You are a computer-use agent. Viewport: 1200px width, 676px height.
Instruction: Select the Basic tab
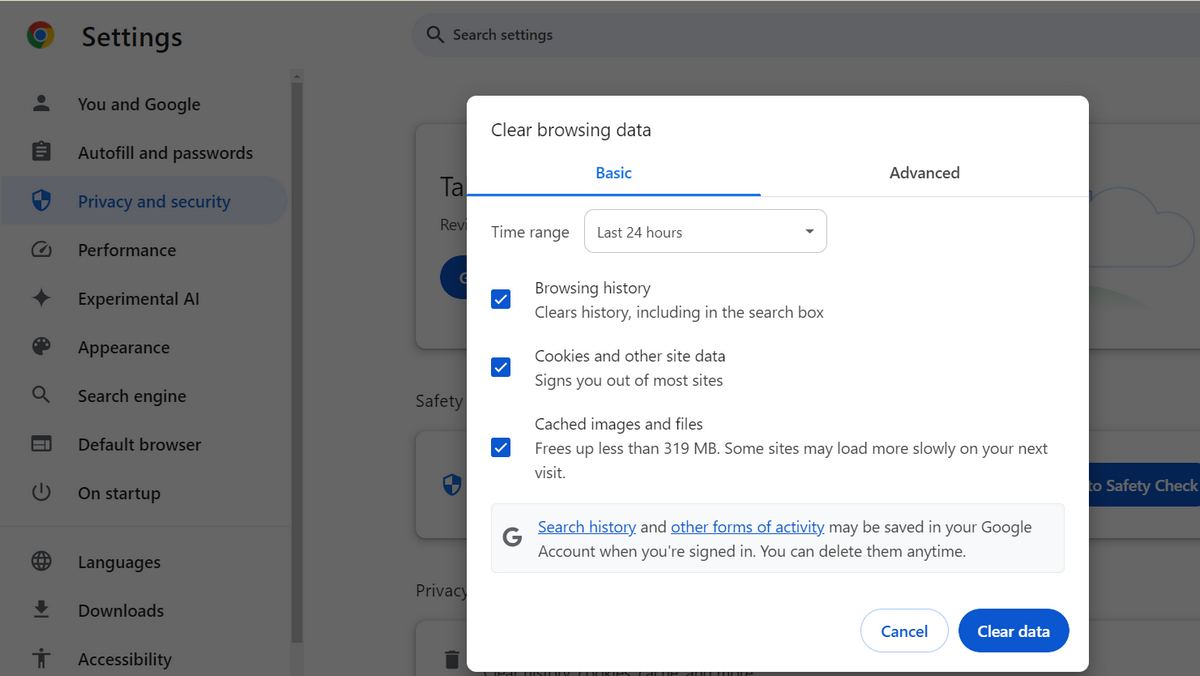613,172
